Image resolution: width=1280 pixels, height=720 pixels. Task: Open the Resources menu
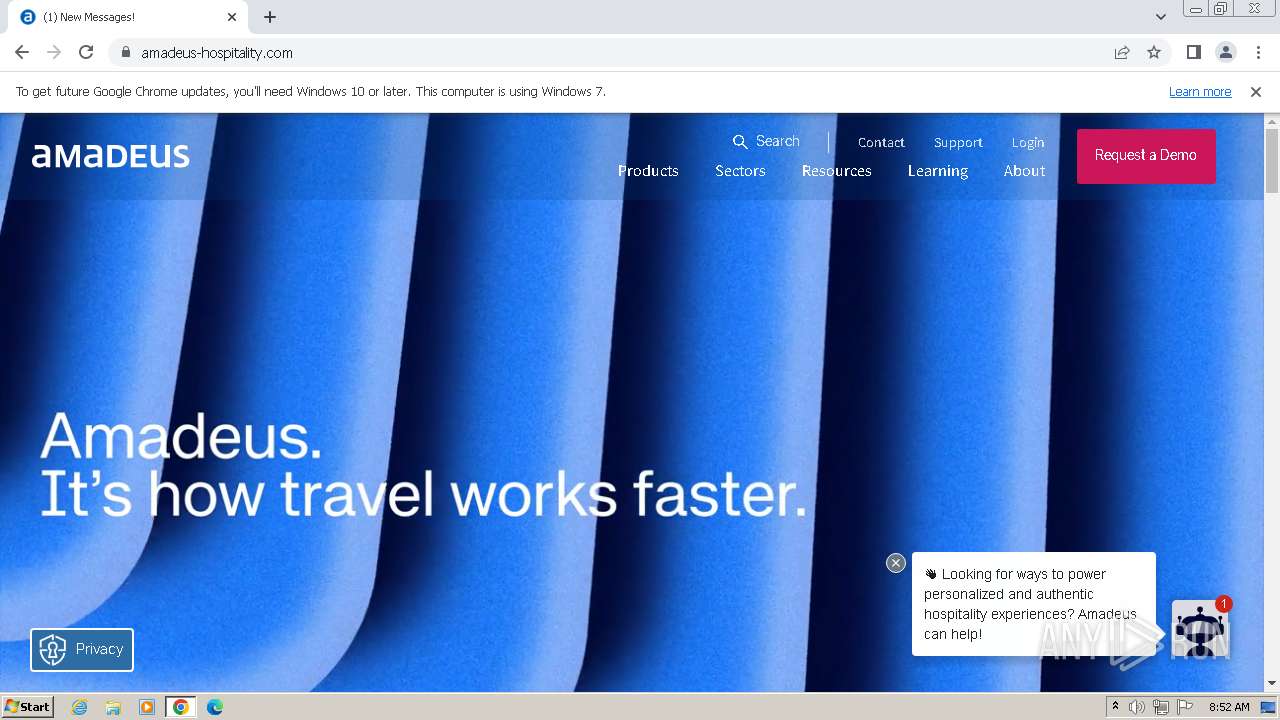click(x=837, y=171)
